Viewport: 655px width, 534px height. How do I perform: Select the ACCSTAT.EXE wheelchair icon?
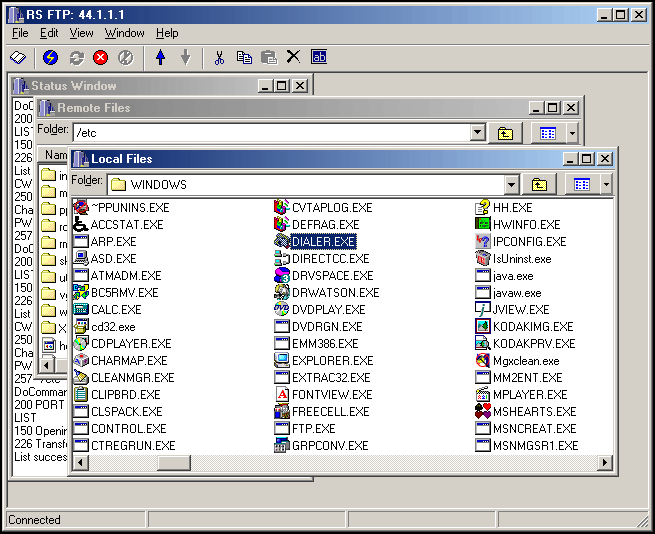click(81, 224)
